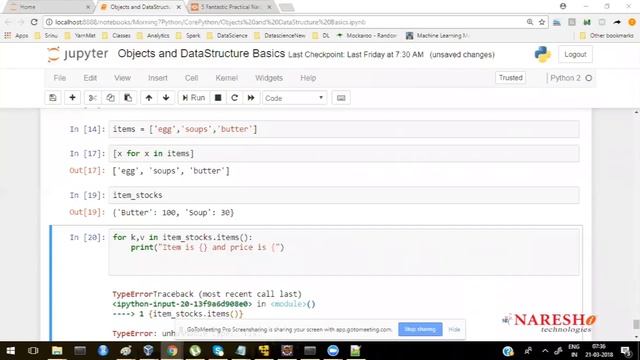Image resolution: width=640 pixels, height=360 pixels.
Task: Switch to the 5 Fantastic Practical tab
Action: pos(232,7)
